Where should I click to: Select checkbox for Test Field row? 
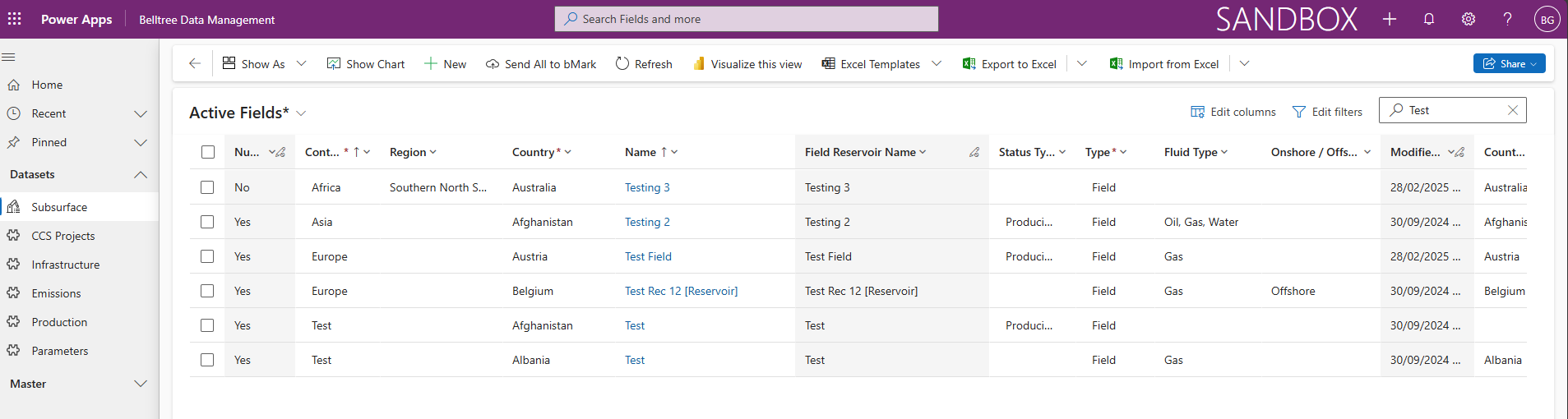click(x=207, y=256)
